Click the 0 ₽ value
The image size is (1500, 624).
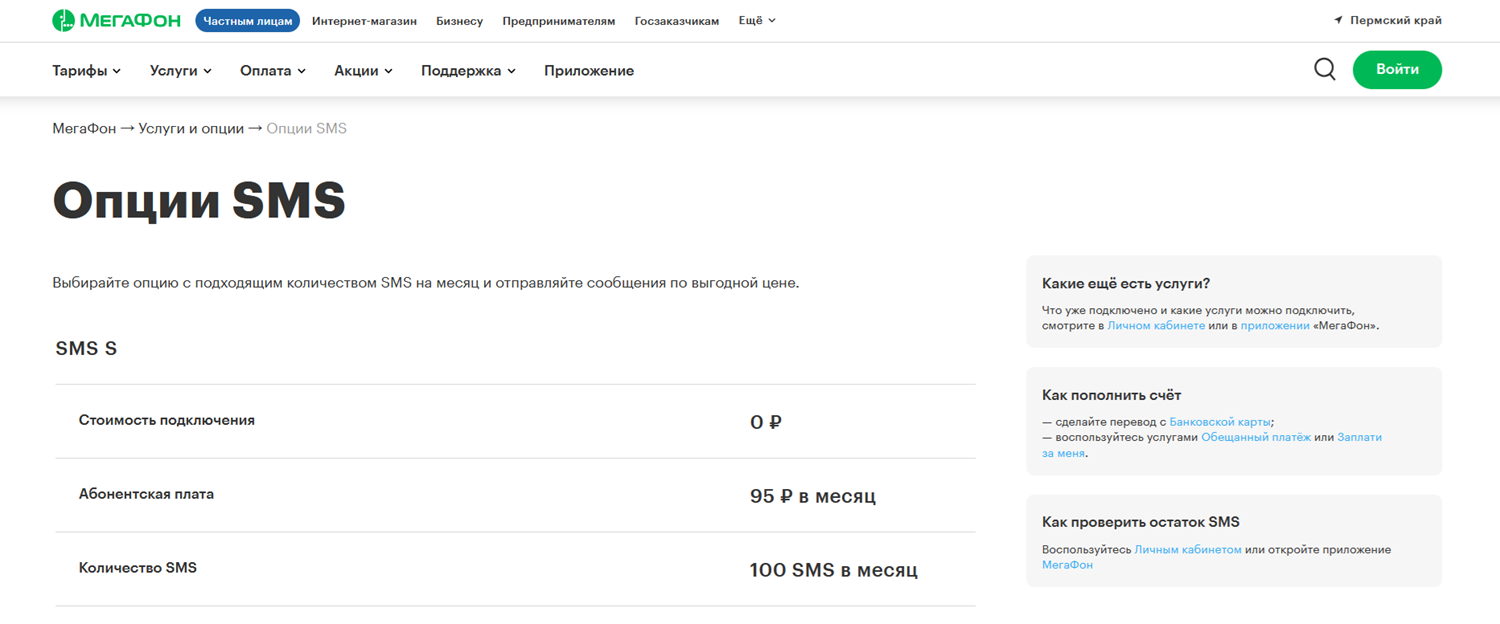point(766,422)
